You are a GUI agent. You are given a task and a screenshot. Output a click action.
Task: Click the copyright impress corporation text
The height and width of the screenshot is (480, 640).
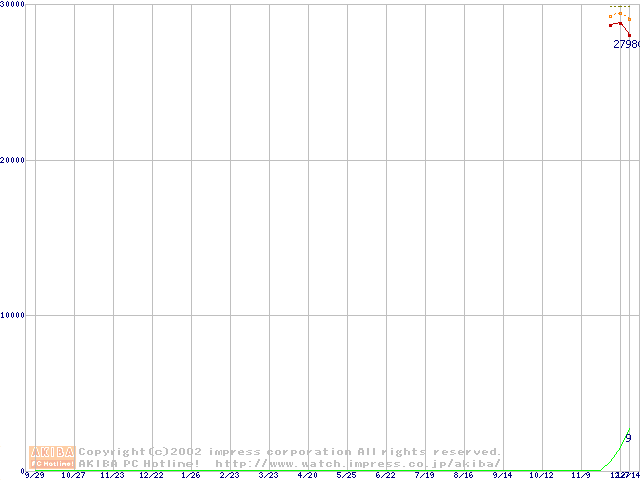290,452
